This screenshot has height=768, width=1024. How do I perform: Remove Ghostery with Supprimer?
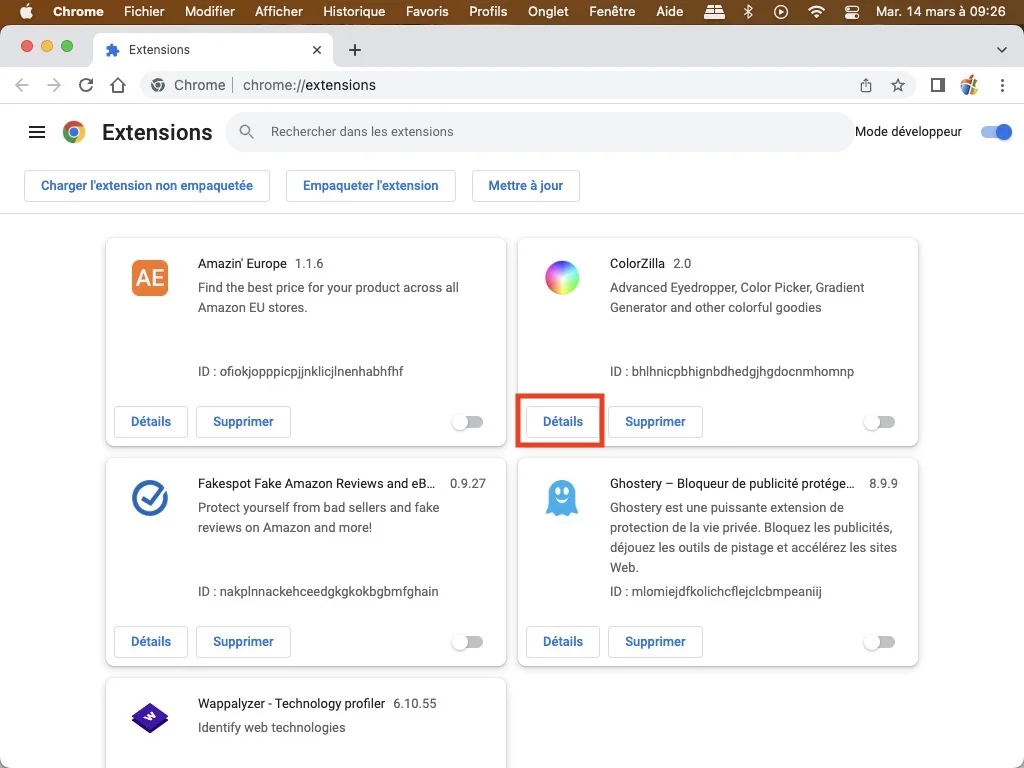655,642
